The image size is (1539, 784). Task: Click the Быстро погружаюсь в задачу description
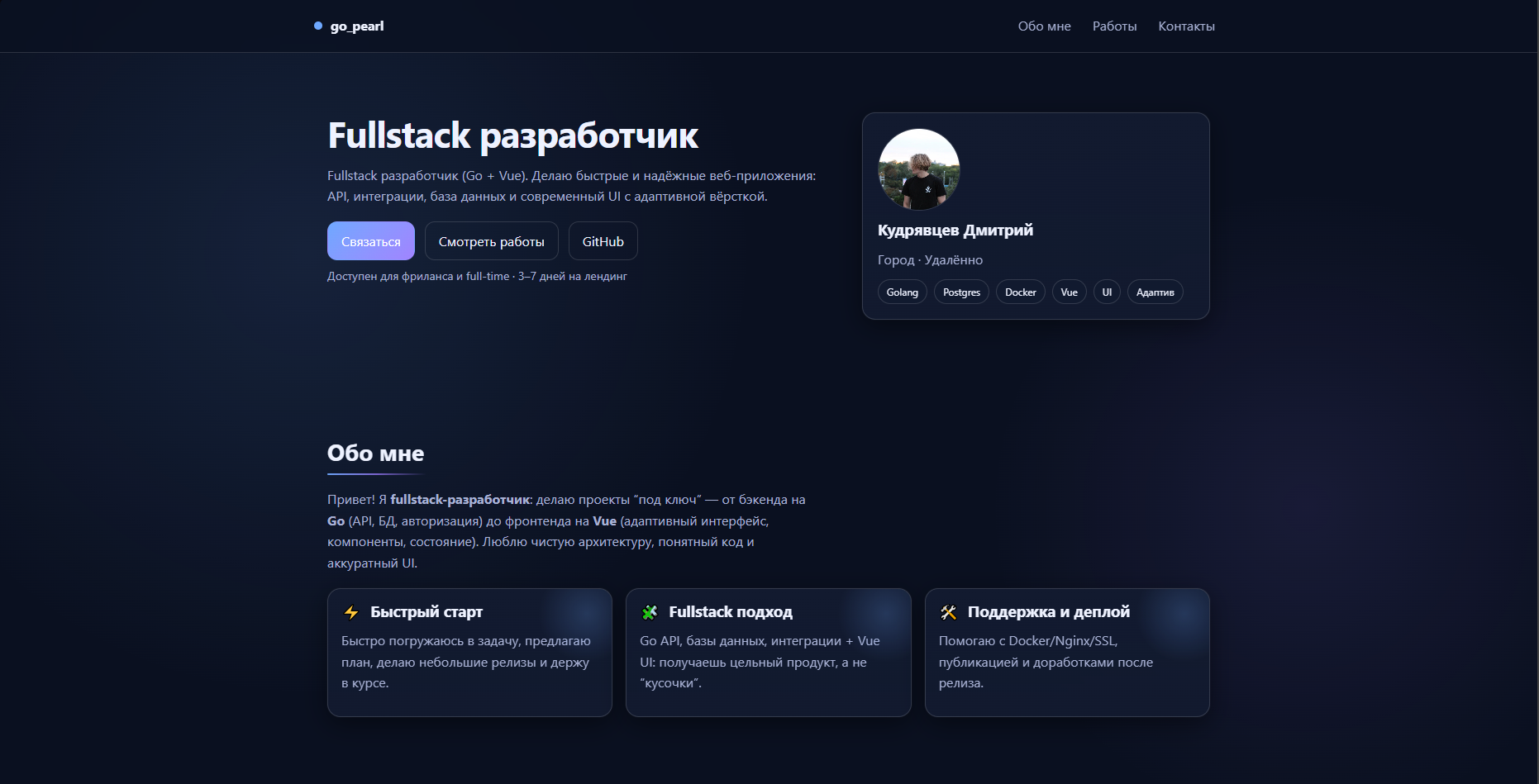point(466,662)
